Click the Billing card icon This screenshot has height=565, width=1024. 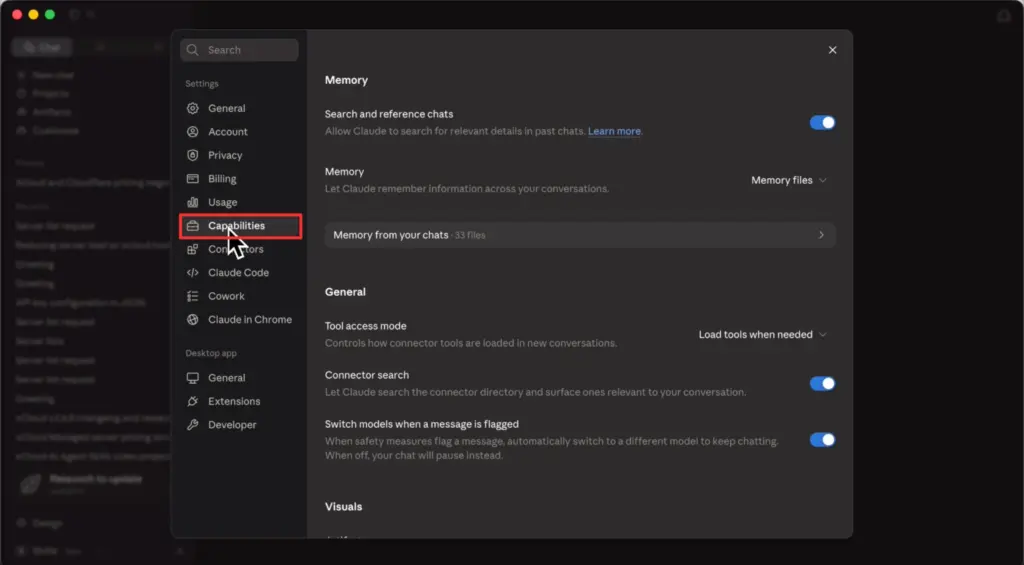(x=193, y=179)
